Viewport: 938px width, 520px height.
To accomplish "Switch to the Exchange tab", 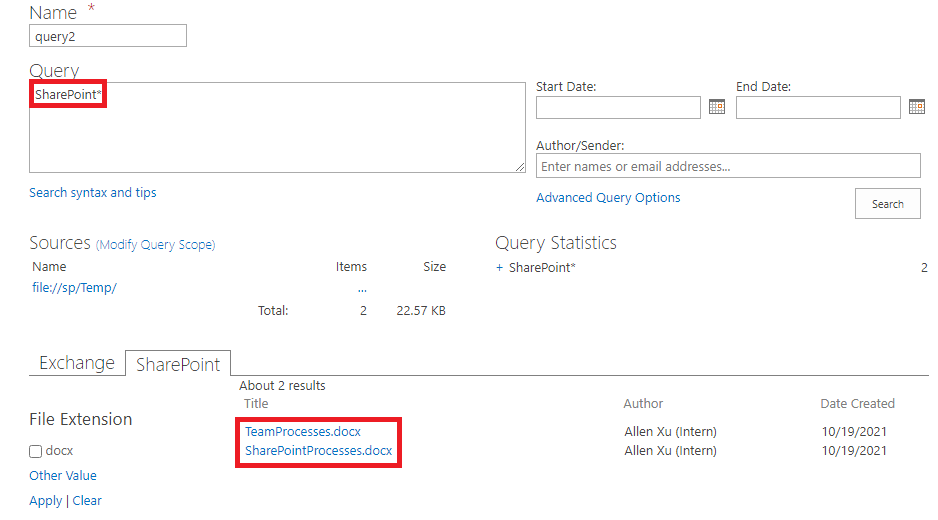I will click(77, 363).
